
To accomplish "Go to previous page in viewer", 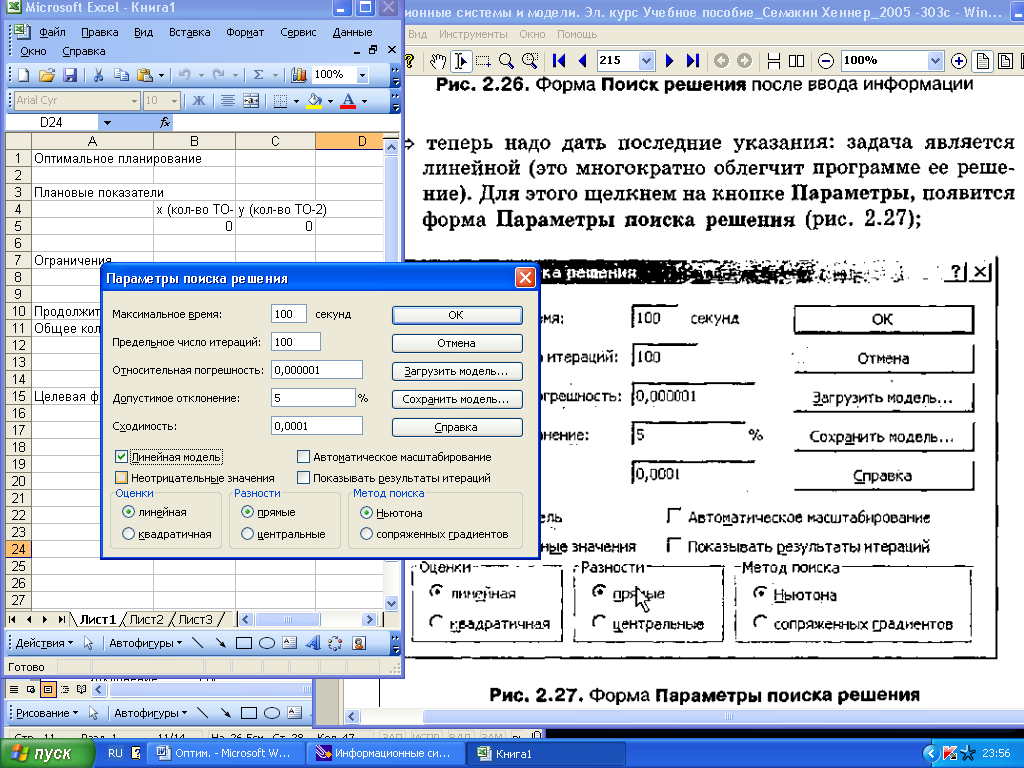I will click(583, 61).
